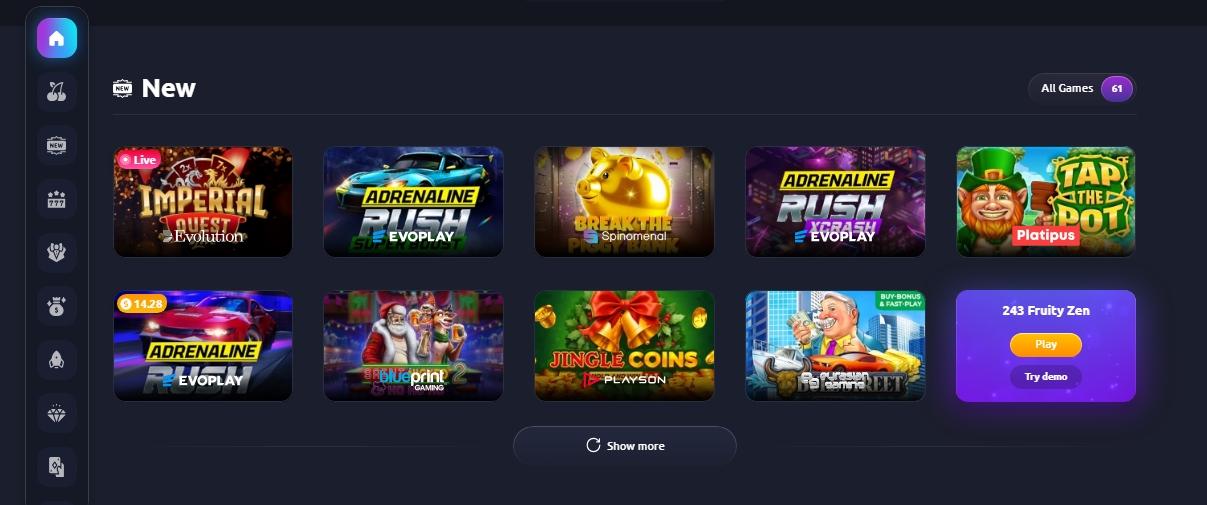The image size is (1207, 505).
Task: Select the cherries icon in sidebar
Action: point(57,92)
